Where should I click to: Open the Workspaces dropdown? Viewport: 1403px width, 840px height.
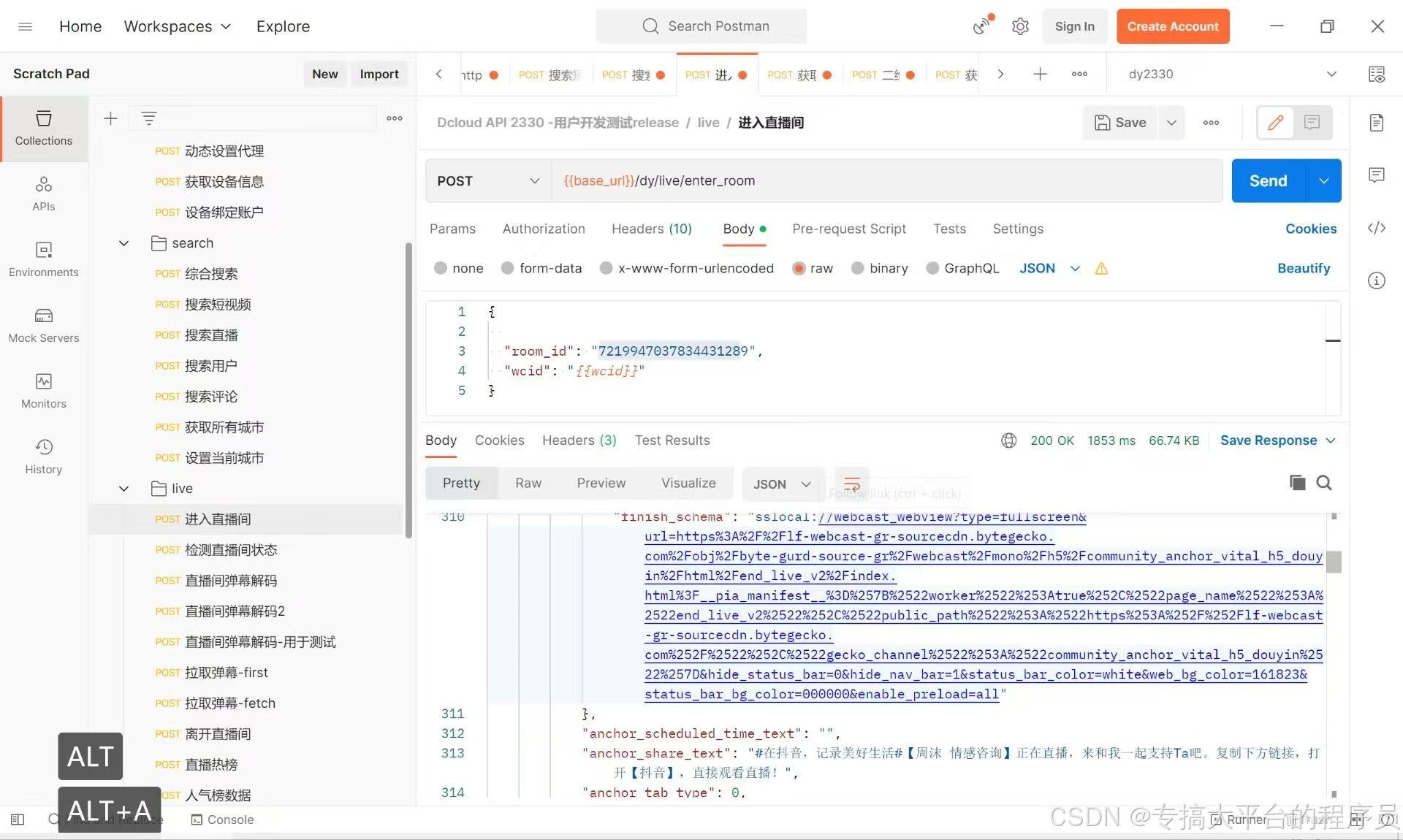[x=178, y=26]
